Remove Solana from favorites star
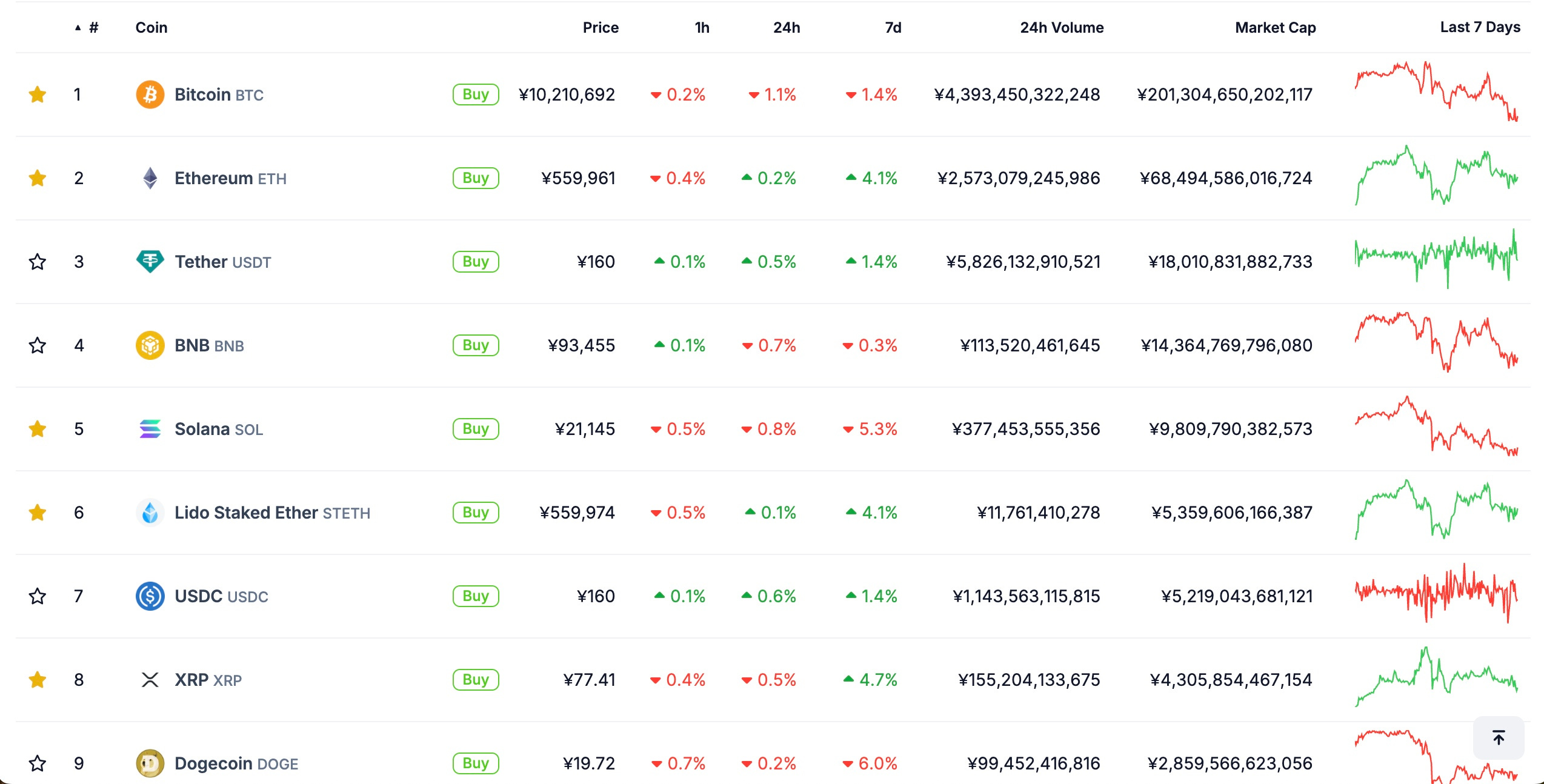This screenshot has height=784, width=1544. pyautogui.click(x=38, y=429)
